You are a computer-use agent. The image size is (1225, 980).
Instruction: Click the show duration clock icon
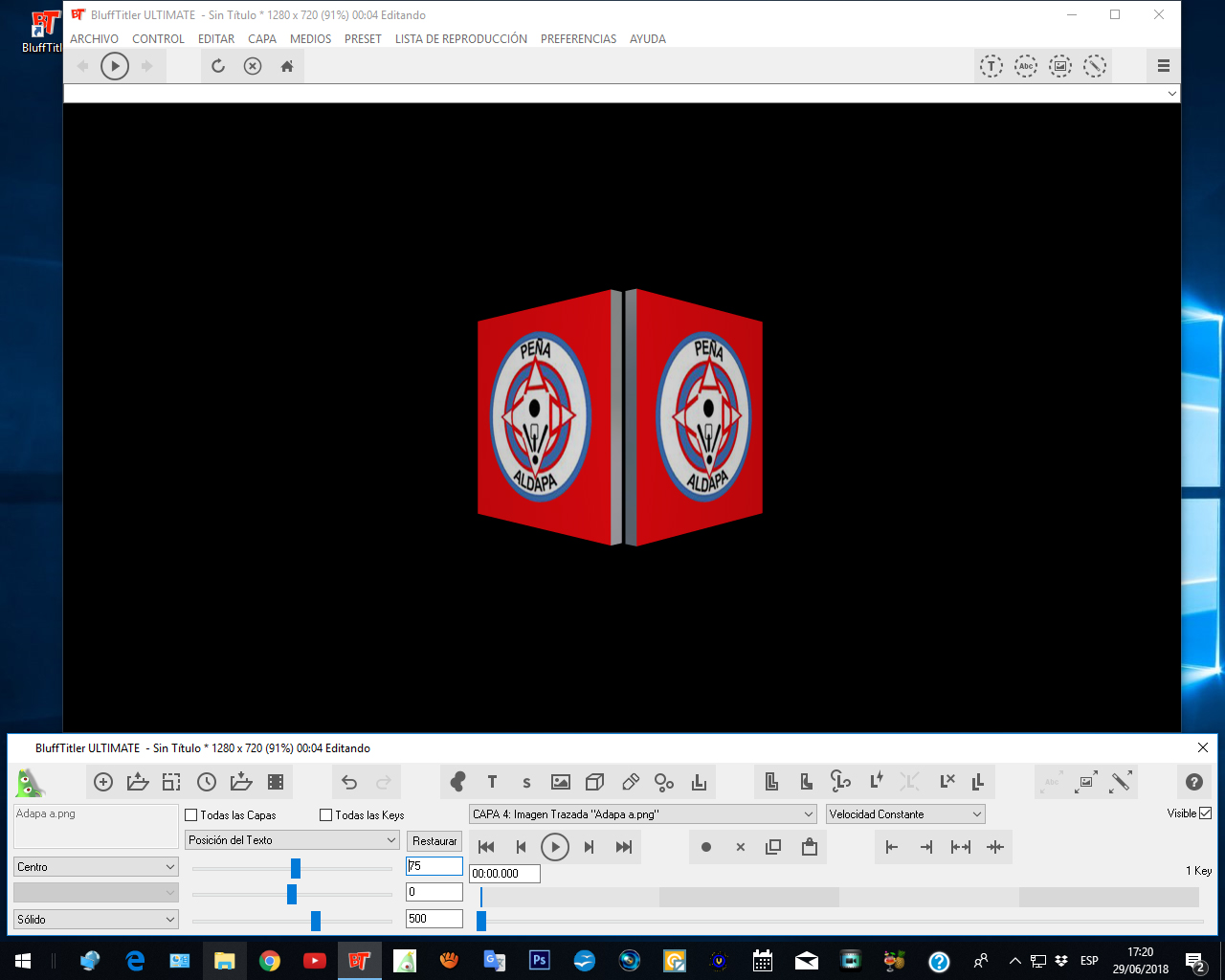tap(207, 782)
